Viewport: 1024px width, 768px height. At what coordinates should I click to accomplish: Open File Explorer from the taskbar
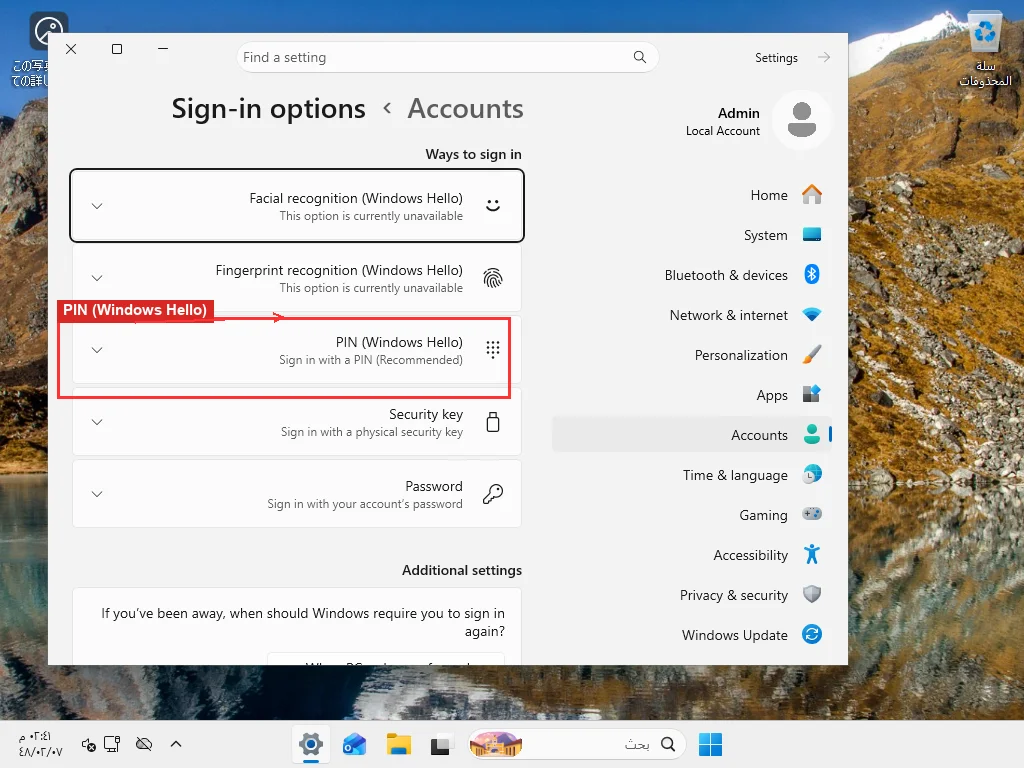click(x=398, y=744)
